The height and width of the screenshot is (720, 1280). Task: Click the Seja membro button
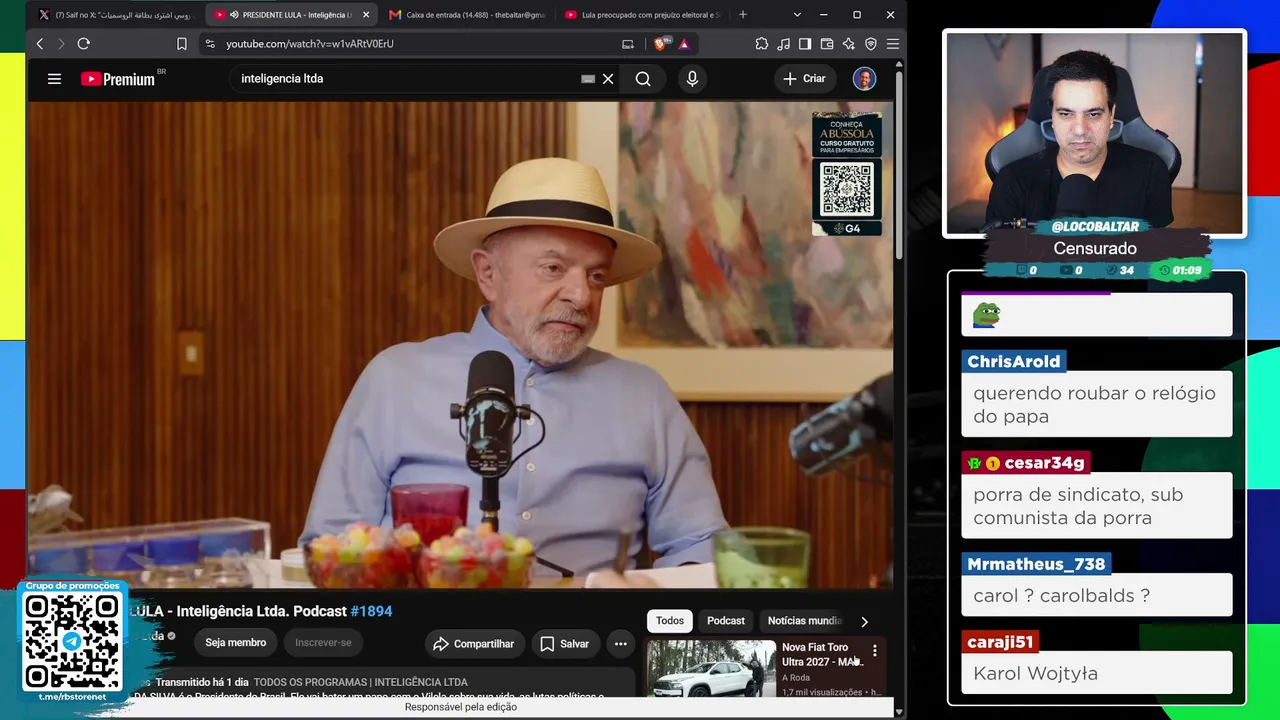tap(236, 643)
